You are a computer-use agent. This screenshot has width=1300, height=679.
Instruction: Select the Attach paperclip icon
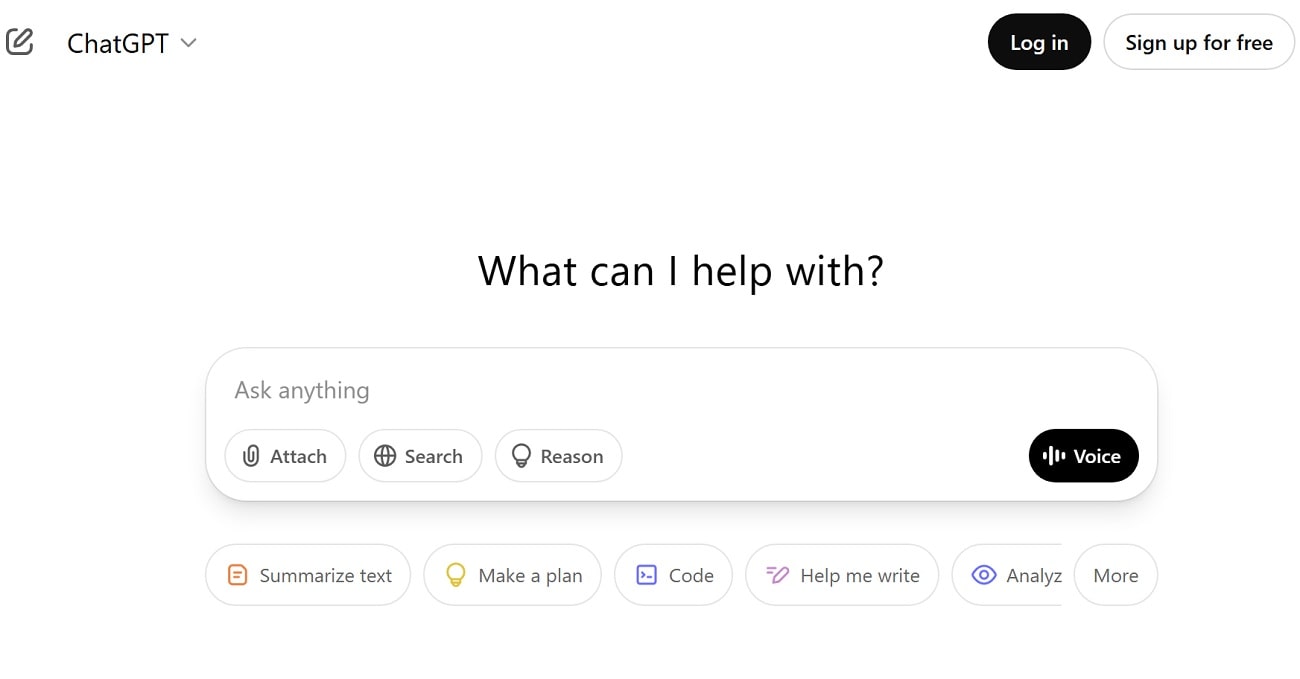pyautogui.click(x=252, y=456)
